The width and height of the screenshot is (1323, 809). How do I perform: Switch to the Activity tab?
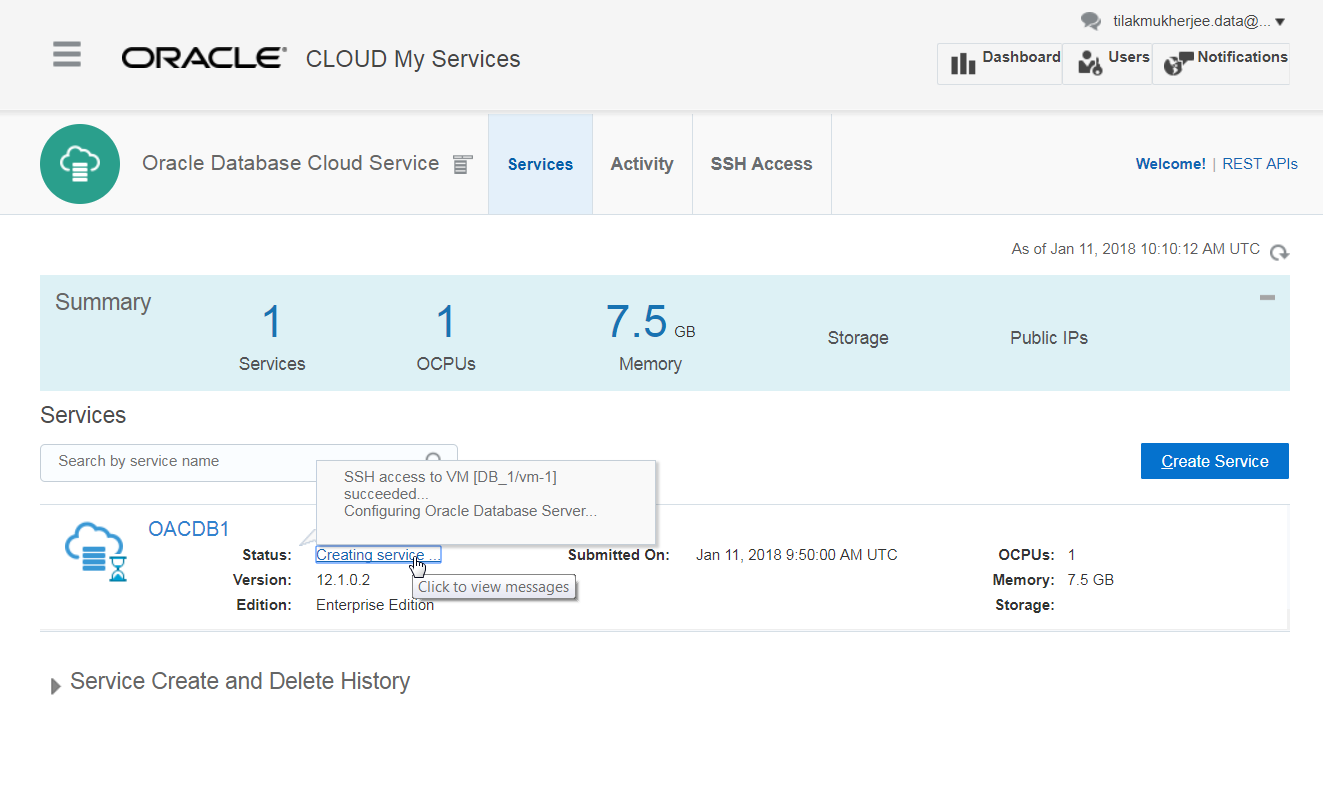tap(642, 163)
